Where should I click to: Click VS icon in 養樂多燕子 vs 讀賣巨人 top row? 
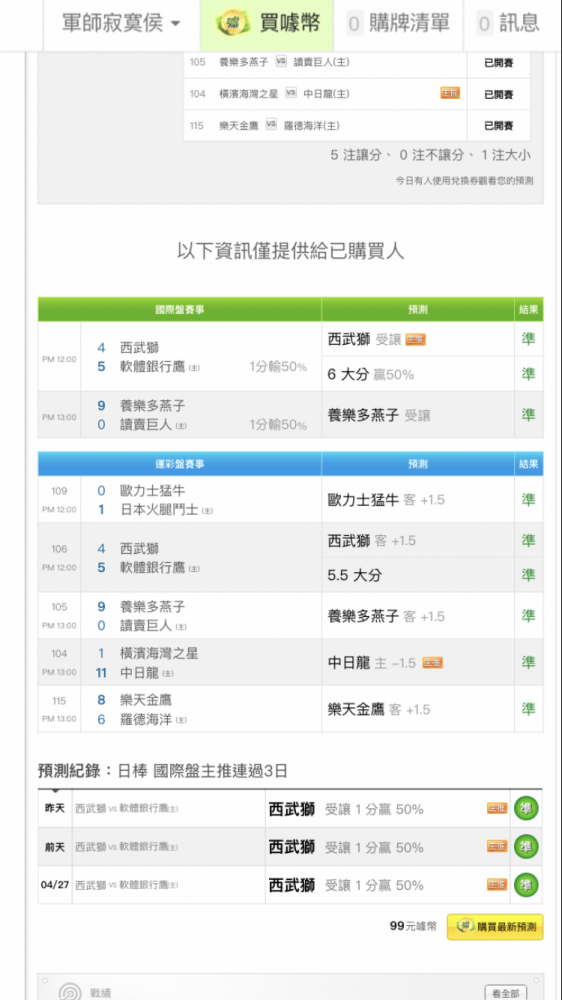tap(281, 62)
